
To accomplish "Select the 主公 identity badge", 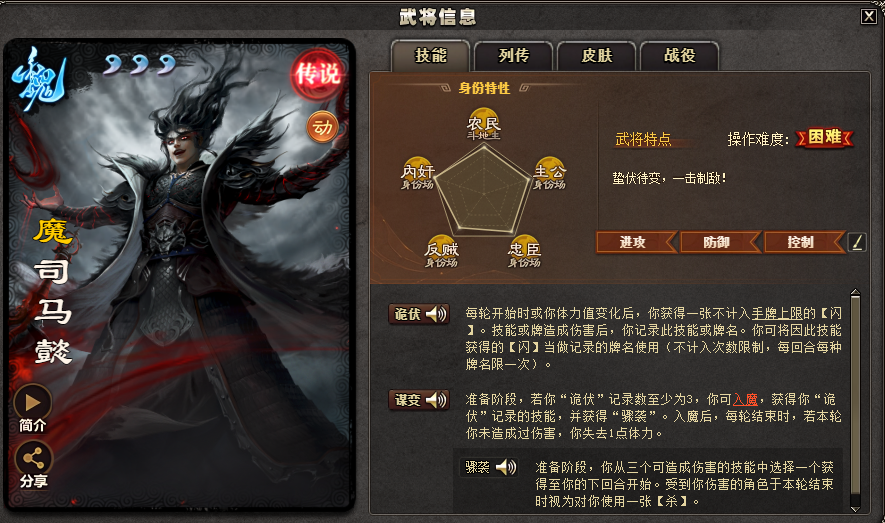I will pos(550,173).
